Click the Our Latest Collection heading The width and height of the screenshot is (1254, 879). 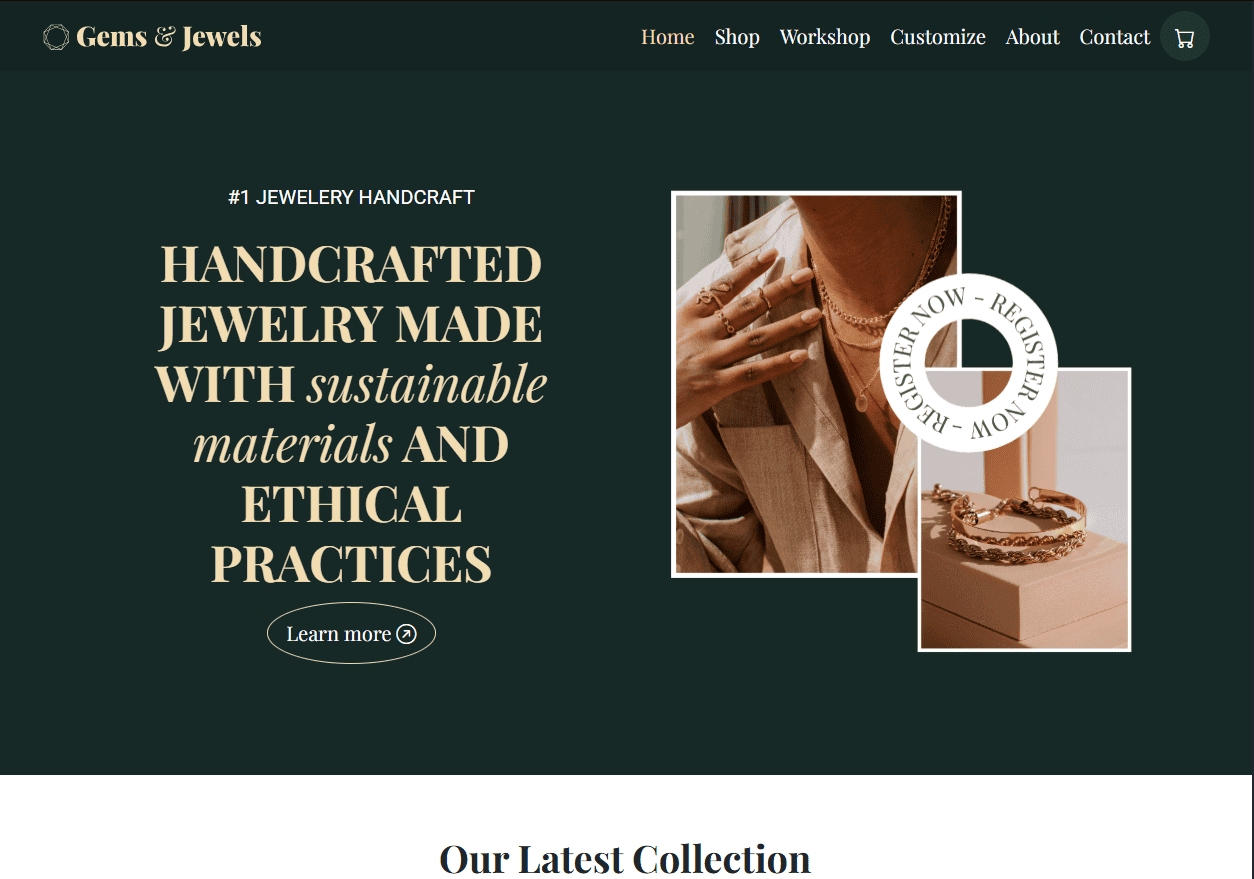coord(625,859)
